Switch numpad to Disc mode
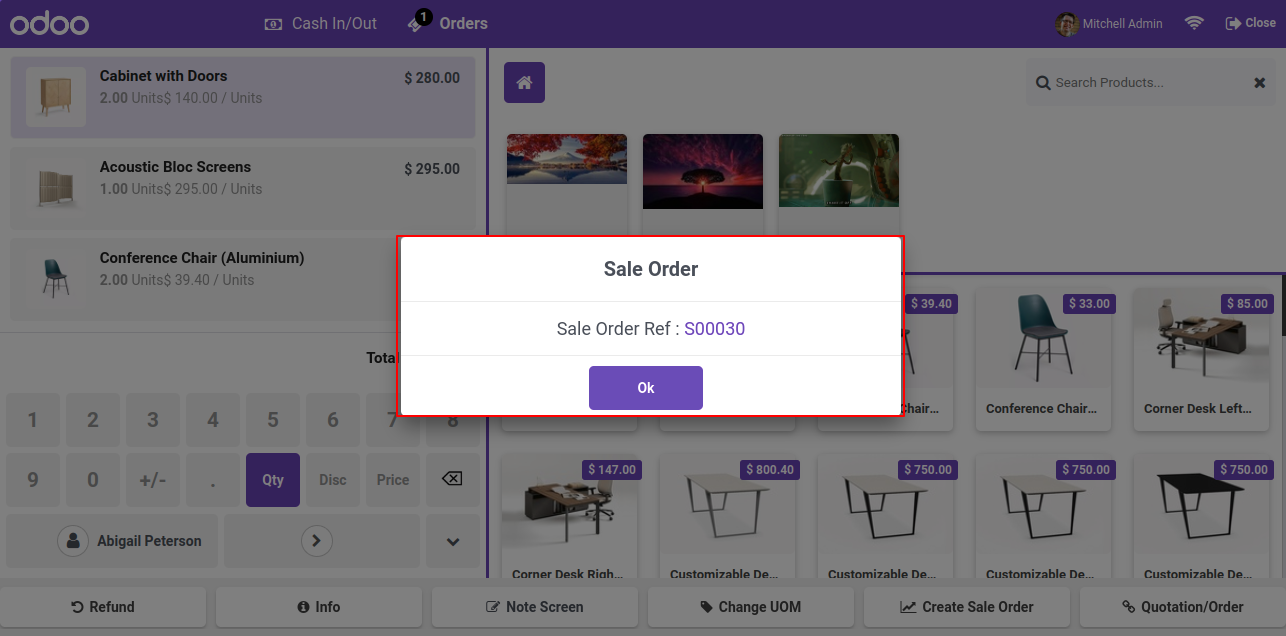 pyautogui.click(x=333, y=479)
